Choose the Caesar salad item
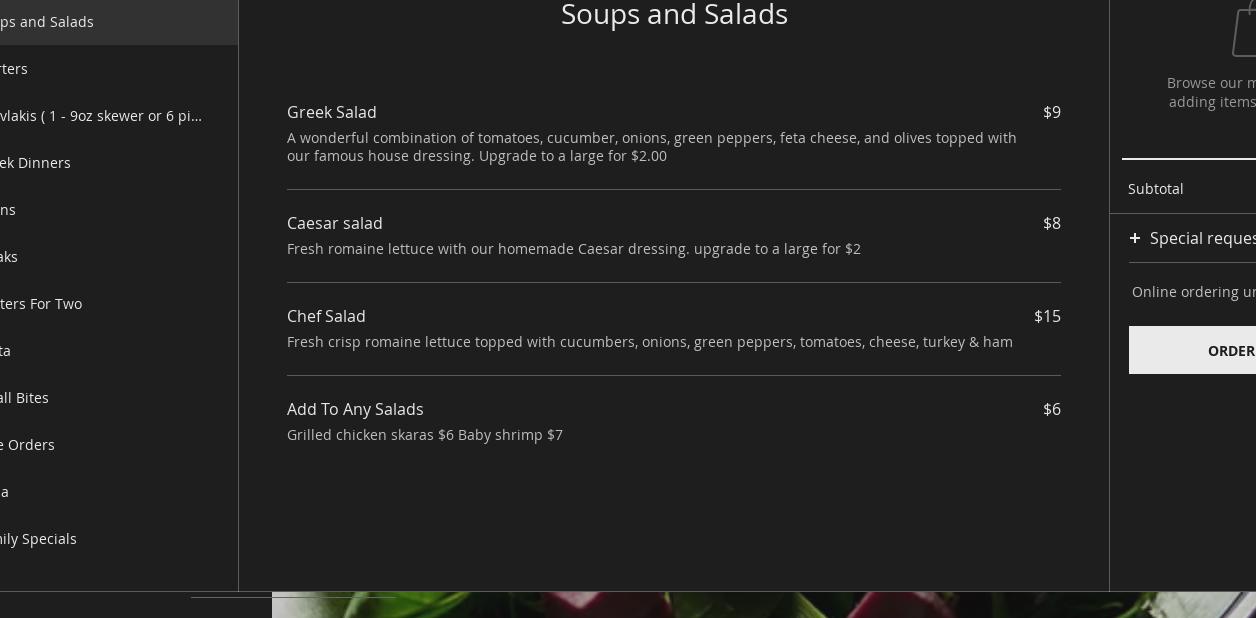The height and width of the screenshot is (618, 1256). pos(335,223)
